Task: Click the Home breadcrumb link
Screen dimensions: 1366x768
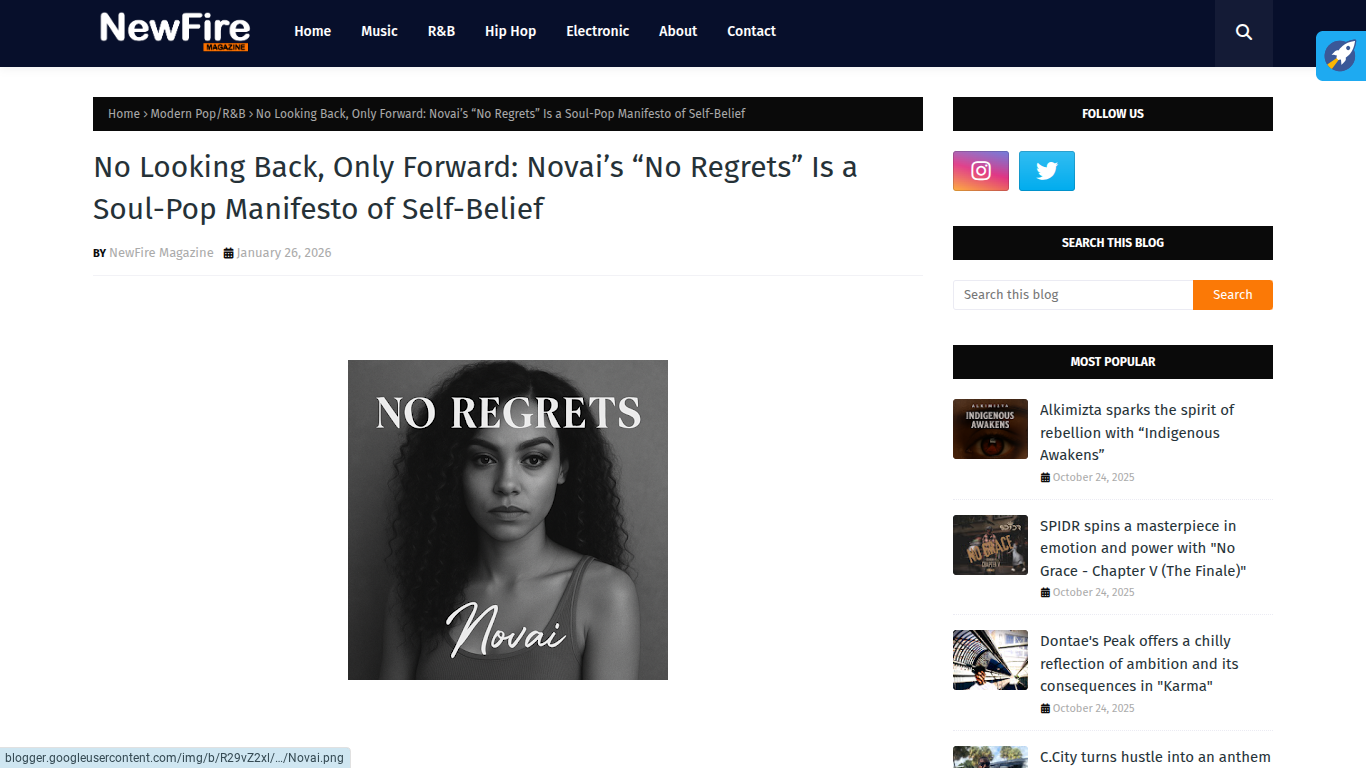Action: (124, 114)
